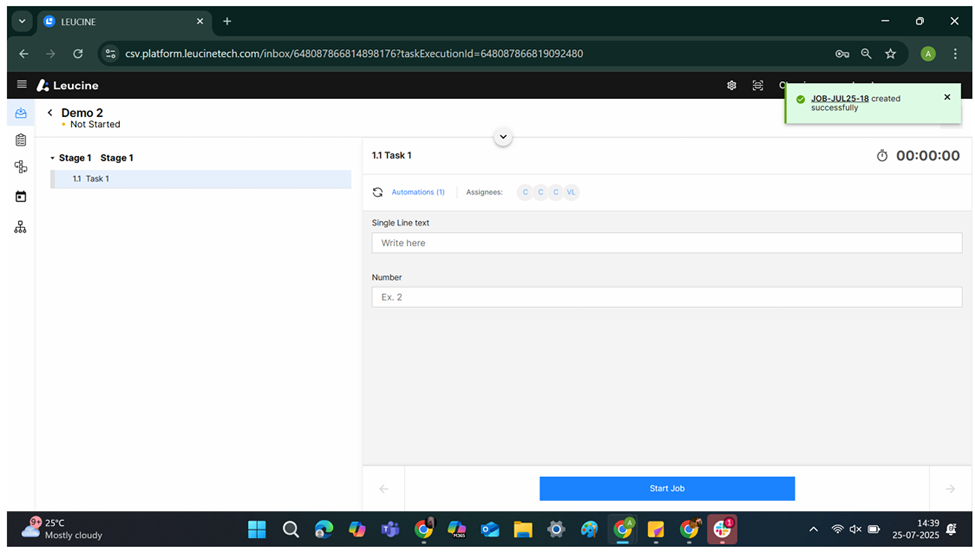Click the clipboard checklist icon in sidebar
This screenshot has width=975, height=552.
click(20, 140)
